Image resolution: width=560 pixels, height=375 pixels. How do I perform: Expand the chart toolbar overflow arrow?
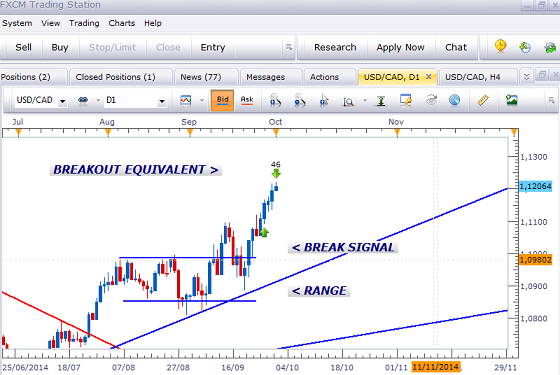[551, 101]
